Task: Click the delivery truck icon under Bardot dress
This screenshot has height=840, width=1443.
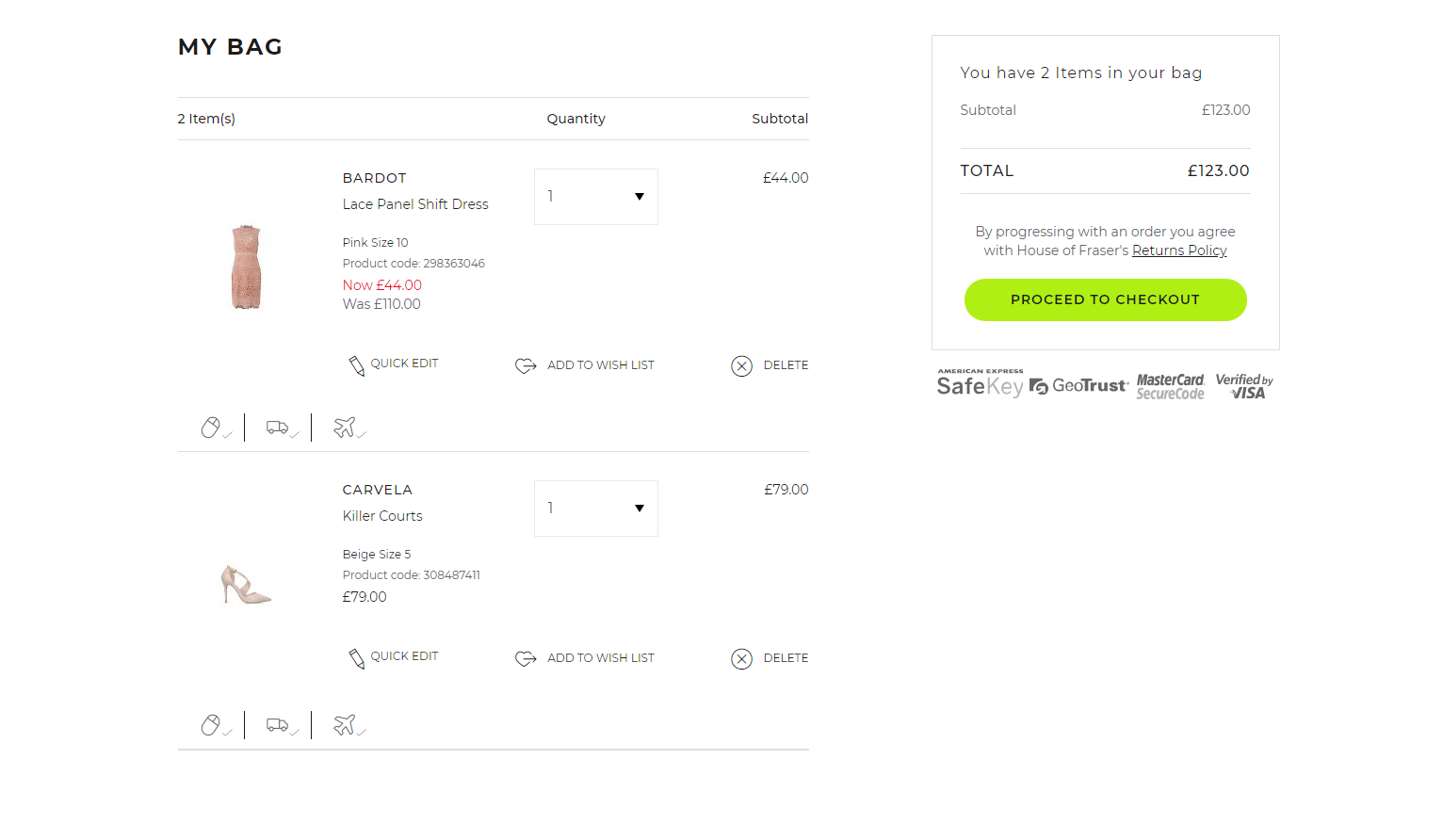Action: (278, 428)
